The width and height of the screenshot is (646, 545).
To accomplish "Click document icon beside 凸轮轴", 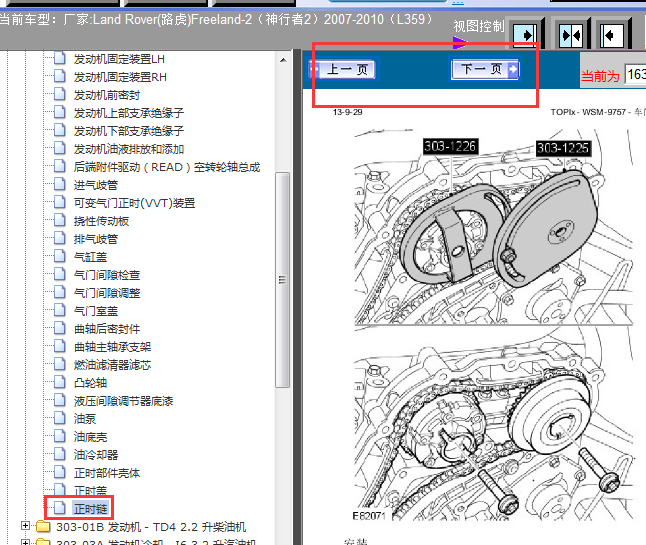I will point(60,382).
